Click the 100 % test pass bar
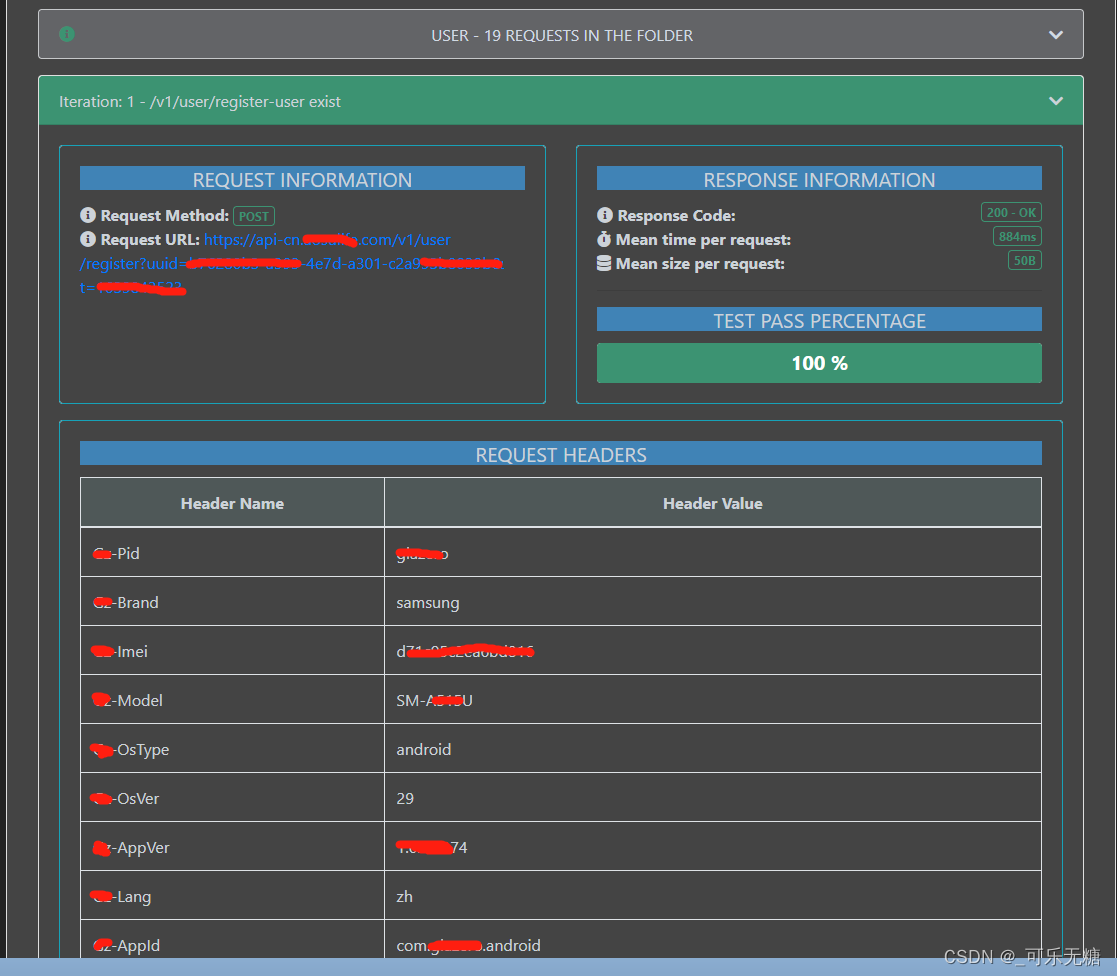 [x=819, y=363]
